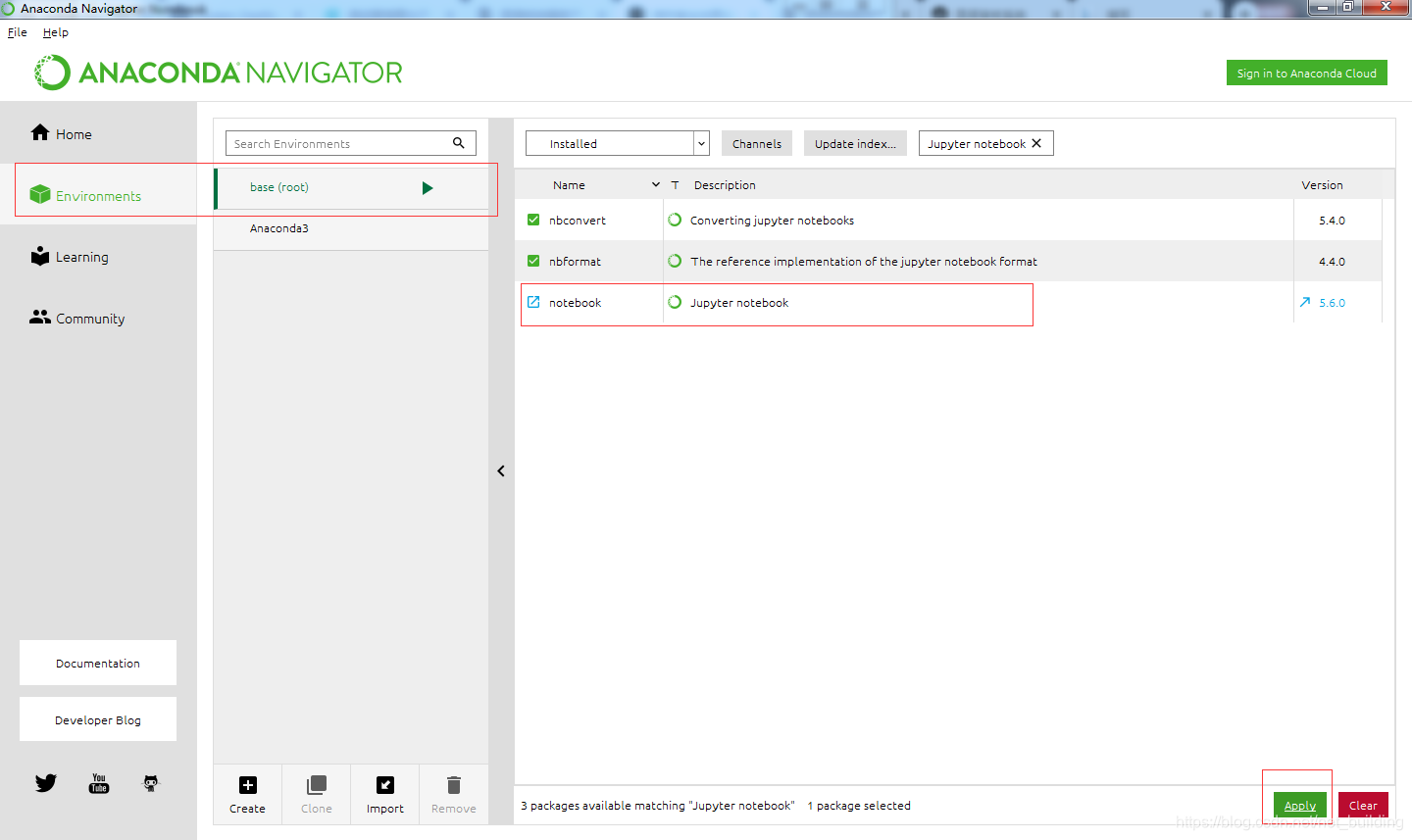Open the Twitter bird icon link
The image size is (1412, 840).
click(x=46, y=783)
